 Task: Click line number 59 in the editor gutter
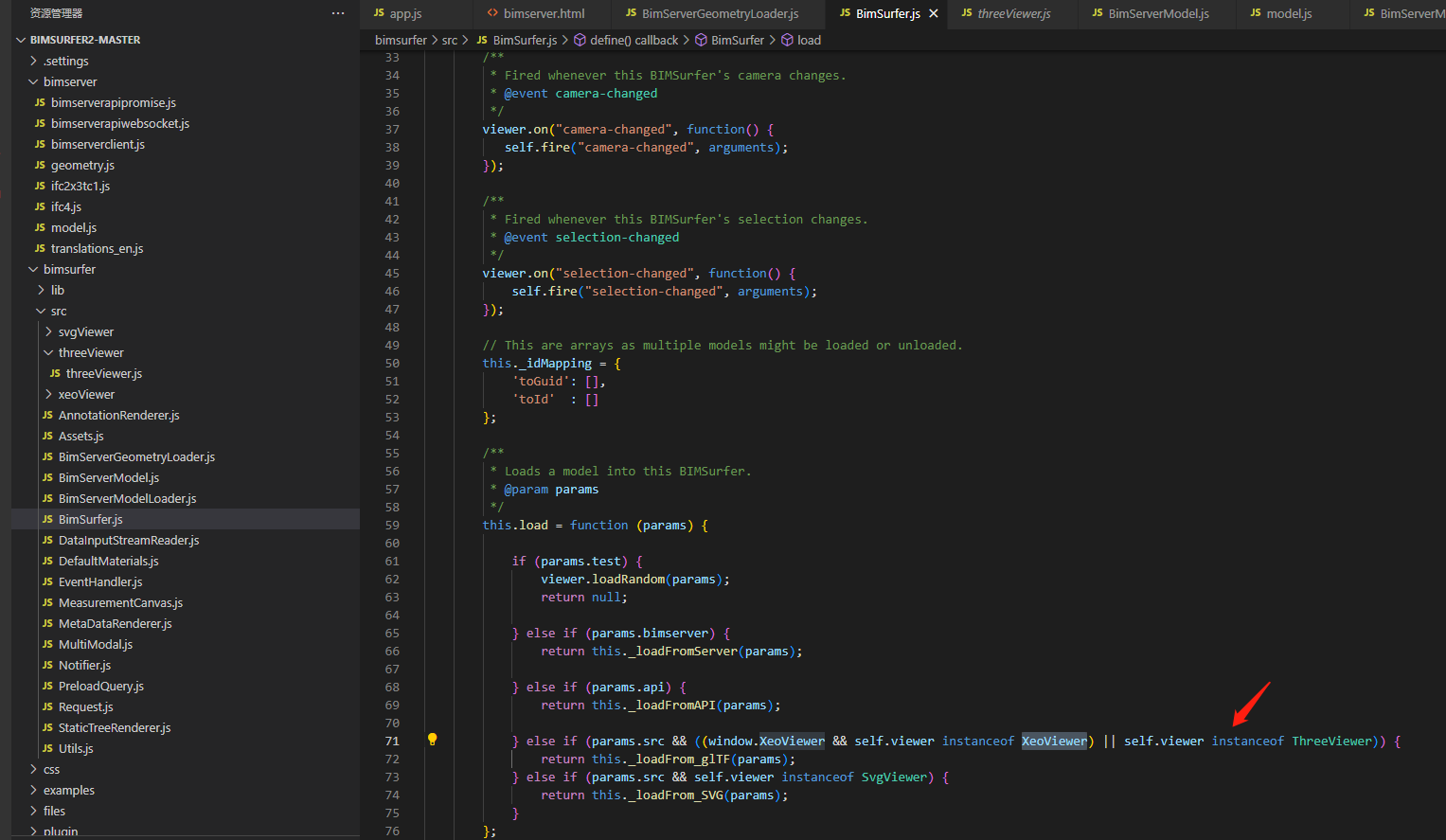[391, 525]
